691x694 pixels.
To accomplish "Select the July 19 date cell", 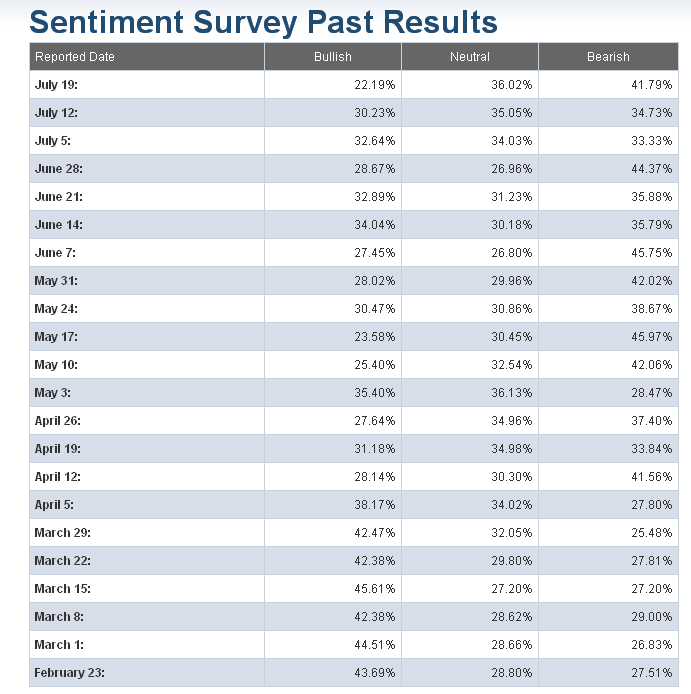I will [56, 85].
